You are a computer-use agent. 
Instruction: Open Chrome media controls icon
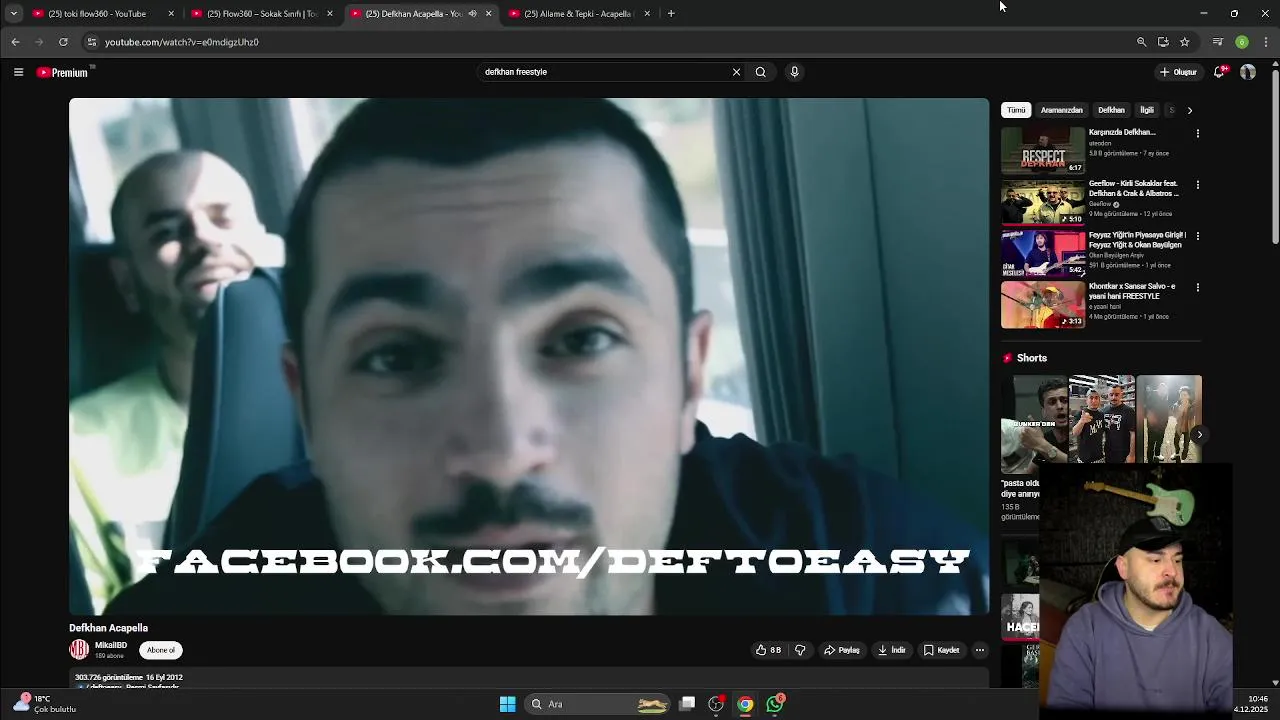click(1218, 42)
